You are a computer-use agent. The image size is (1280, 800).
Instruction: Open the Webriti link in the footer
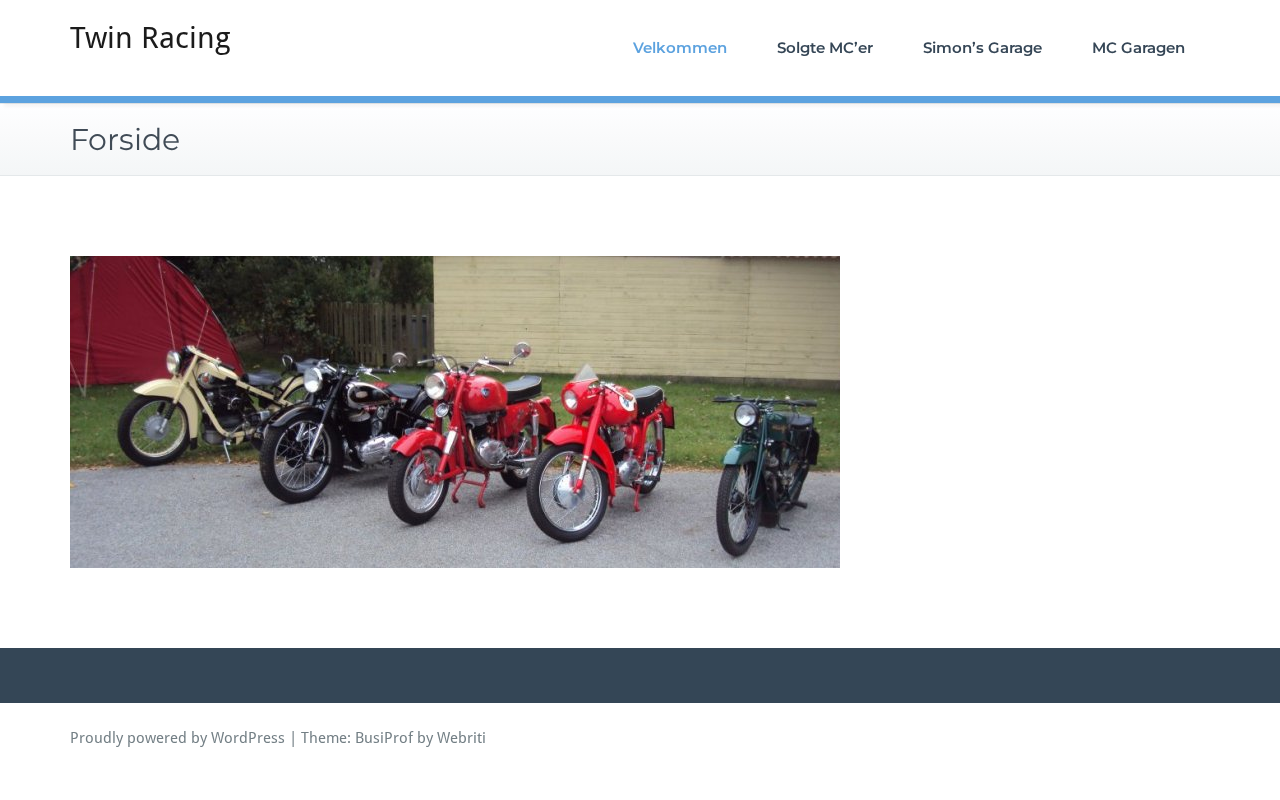[461, 738]
